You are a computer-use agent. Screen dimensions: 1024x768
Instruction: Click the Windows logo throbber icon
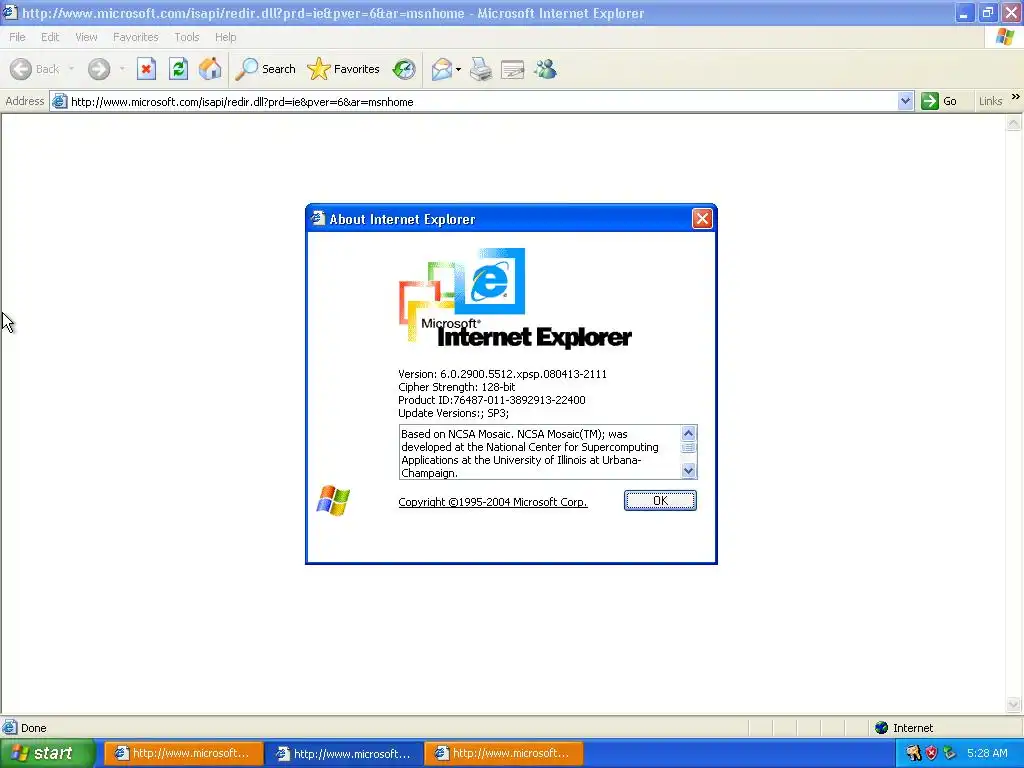tap(1005, 37)
